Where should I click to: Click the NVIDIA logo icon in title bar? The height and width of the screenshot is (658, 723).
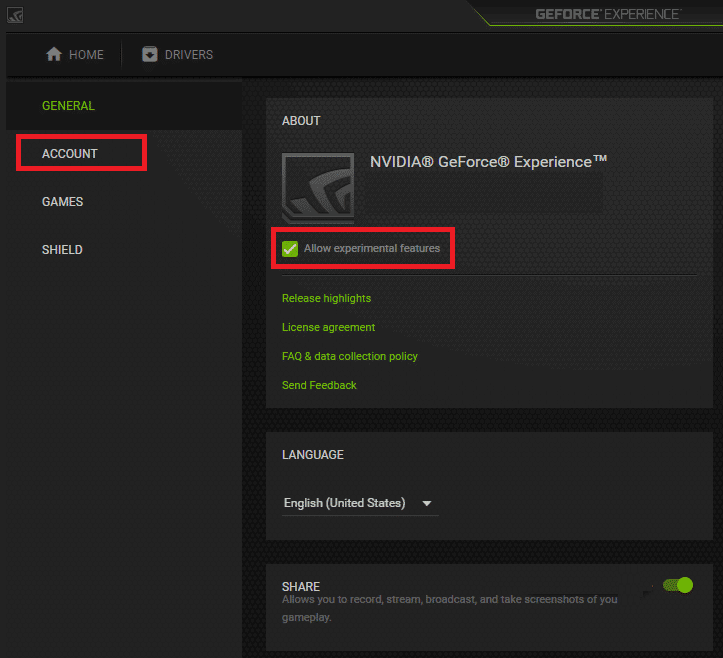[15, 15]
